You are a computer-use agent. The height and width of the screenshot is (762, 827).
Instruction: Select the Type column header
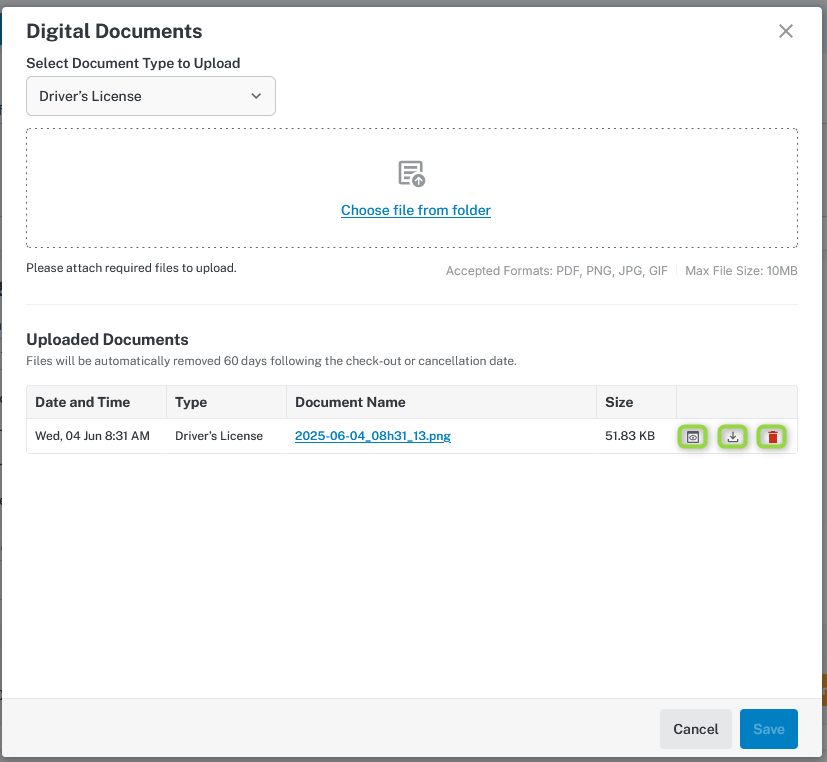pyautogui.click(x=191, y=402)
